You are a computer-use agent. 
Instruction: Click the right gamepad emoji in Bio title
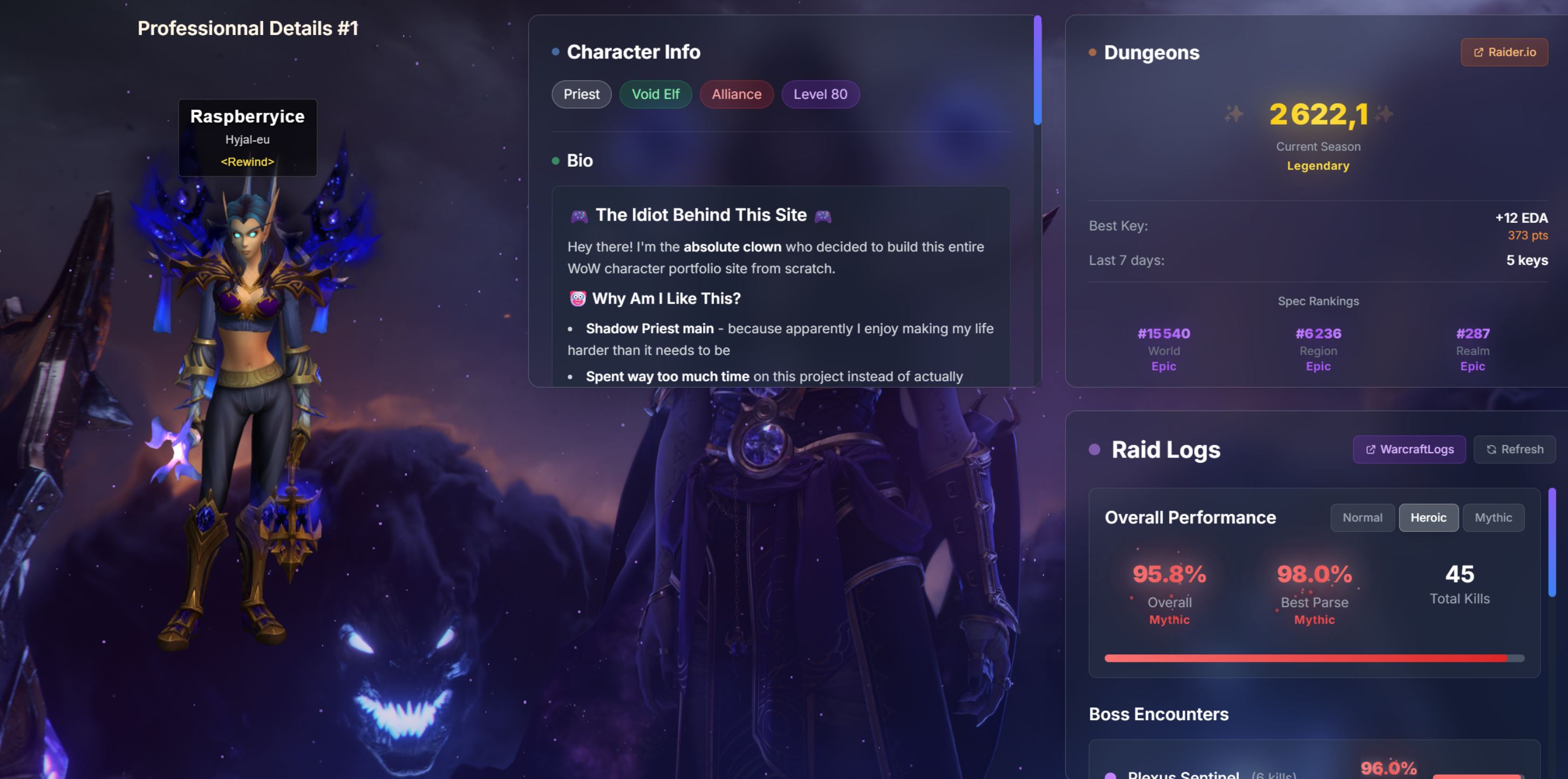coord(822,215)
